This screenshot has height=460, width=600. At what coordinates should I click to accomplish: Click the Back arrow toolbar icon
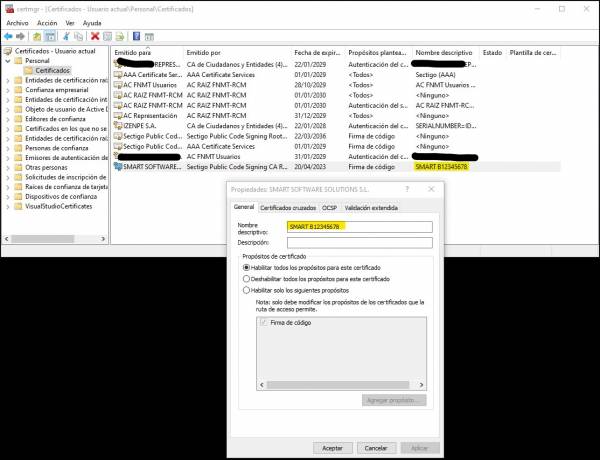tap(8, 36)
